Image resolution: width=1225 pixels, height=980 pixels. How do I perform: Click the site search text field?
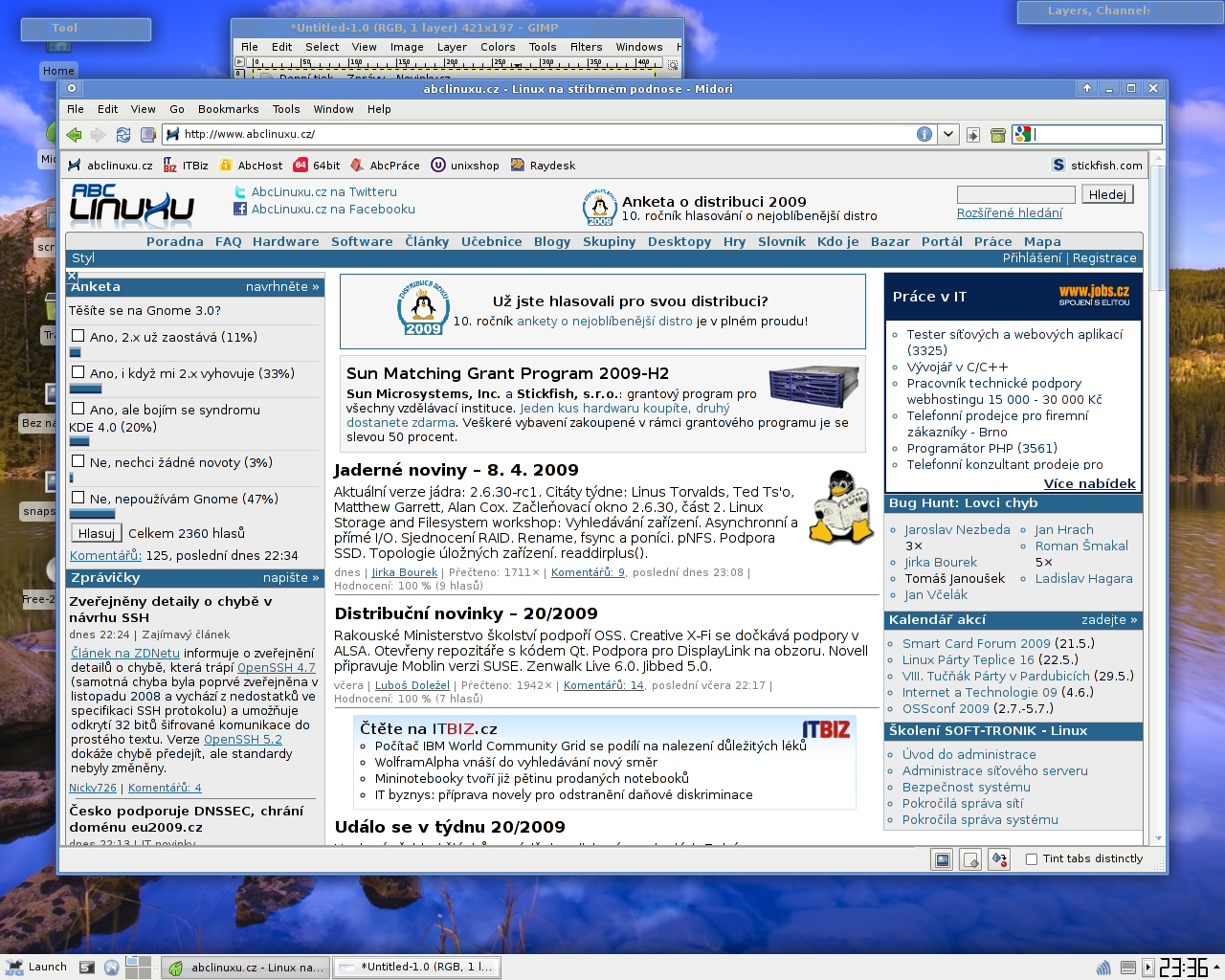pyautogui.click(x=1015, y=194)
